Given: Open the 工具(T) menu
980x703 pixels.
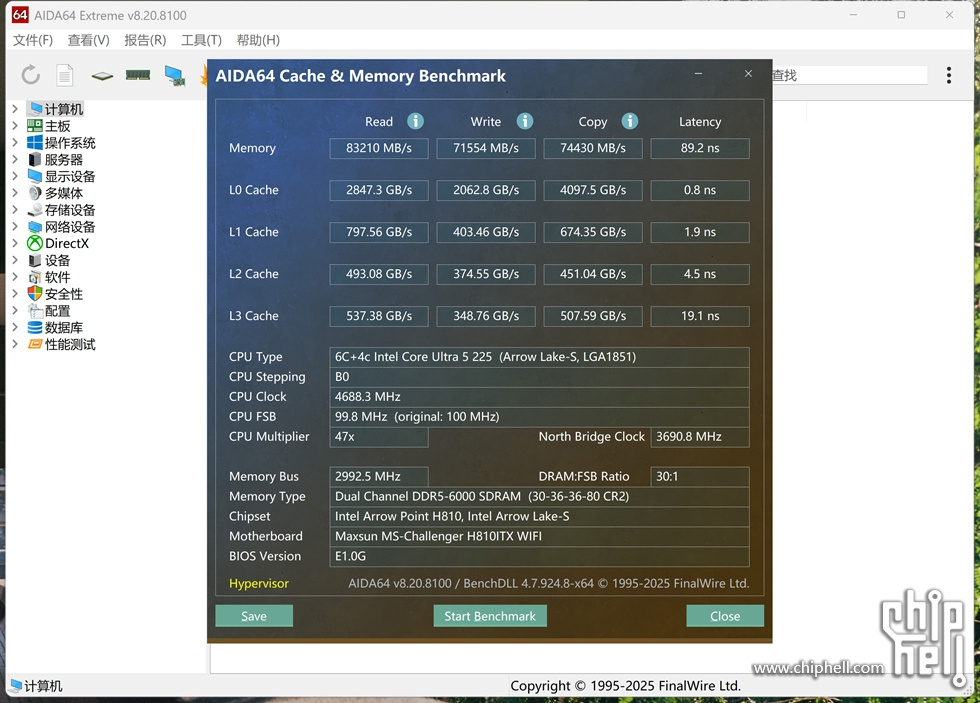Looking at the screenshot, I should coord(201,40).
